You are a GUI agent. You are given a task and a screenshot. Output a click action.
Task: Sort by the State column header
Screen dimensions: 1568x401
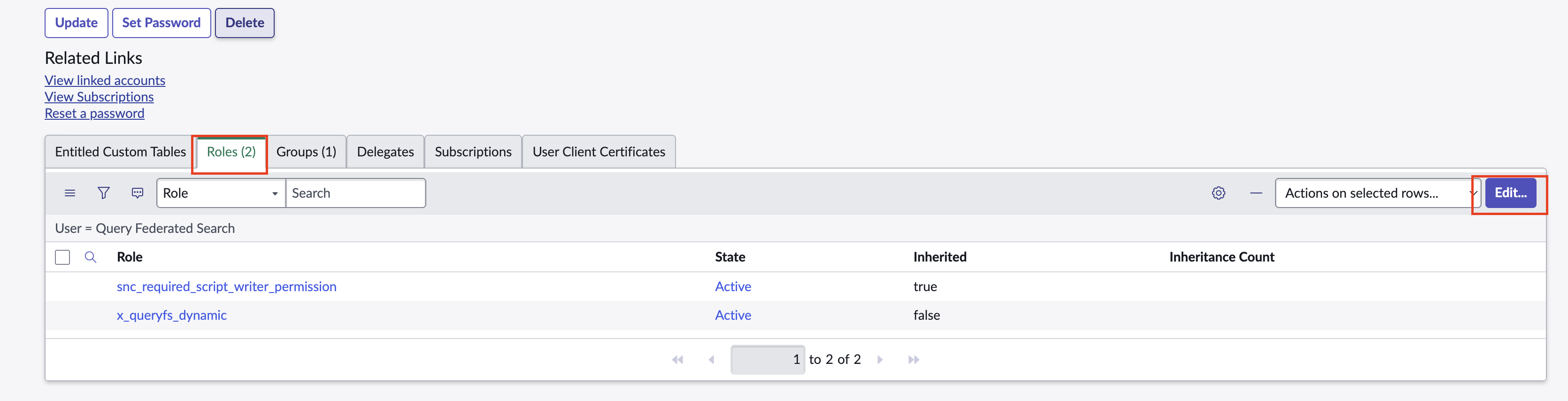[x=730, y=257]
